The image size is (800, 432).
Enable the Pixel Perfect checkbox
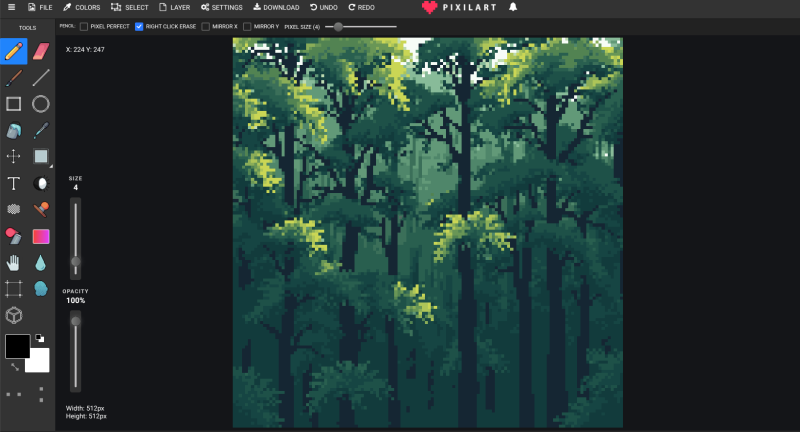coord(84,26)
